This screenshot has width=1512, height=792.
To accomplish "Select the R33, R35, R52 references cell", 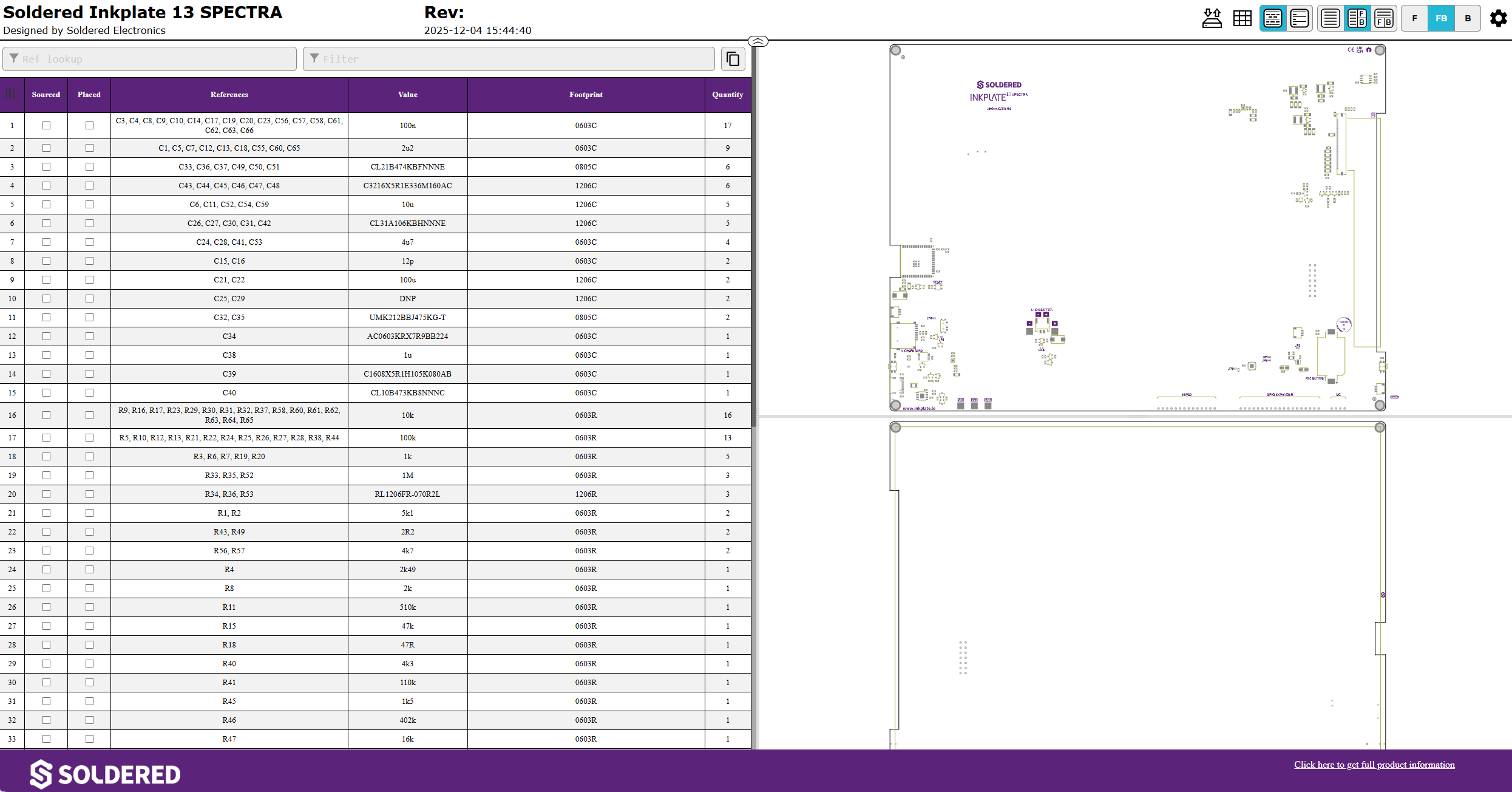I will point(229,476).
